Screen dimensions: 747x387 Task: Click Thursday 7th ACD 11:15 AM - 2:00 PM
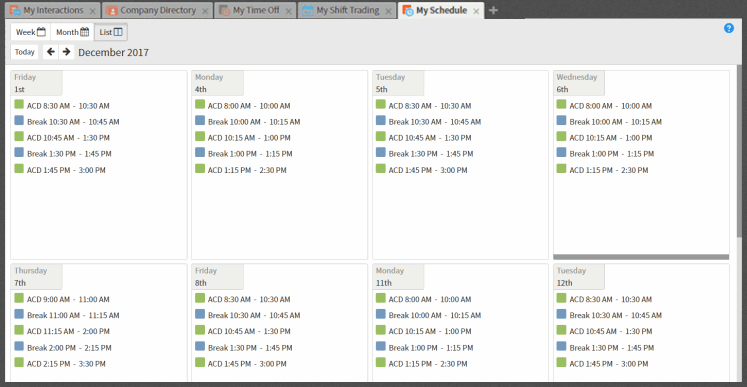coord(68,331)
